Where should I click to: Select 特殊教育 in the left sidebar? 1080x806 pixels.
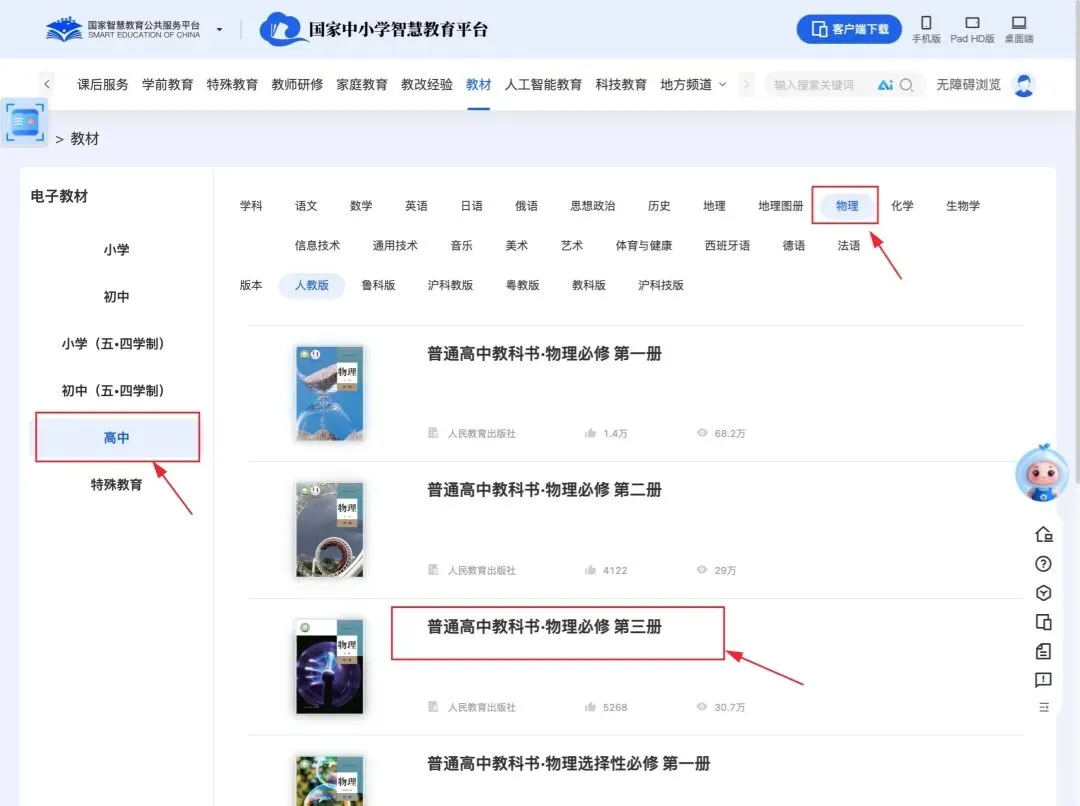click(116, 484)
